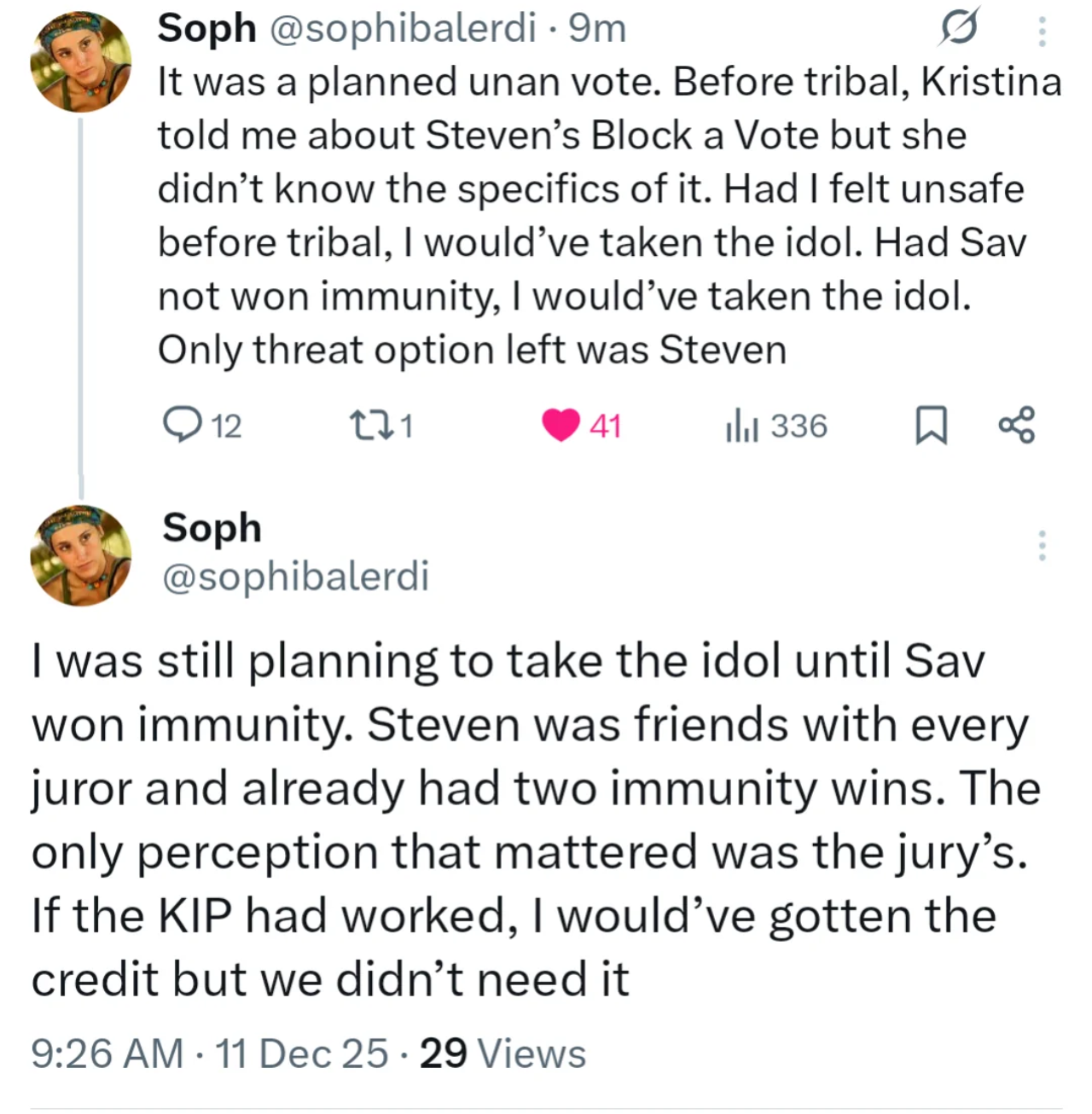Image resolution: width=1092 pixels, height=1114 pixels.
Task: Tap the Grok icon on the first tweet
Action: click(x=958, y=29)
